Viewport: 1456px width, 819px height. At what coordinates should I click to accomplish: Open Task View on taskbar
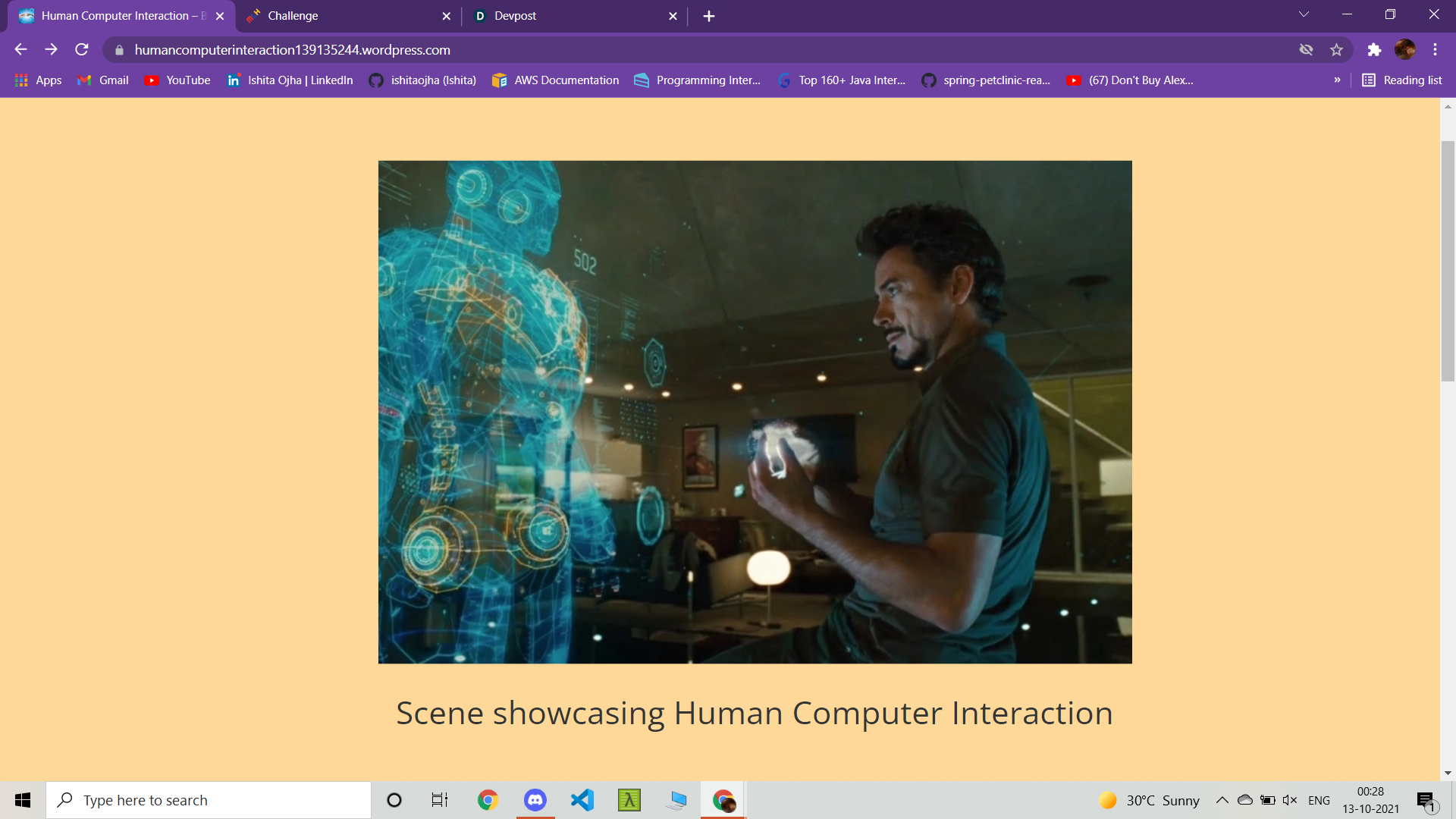[x=440, y=800]
